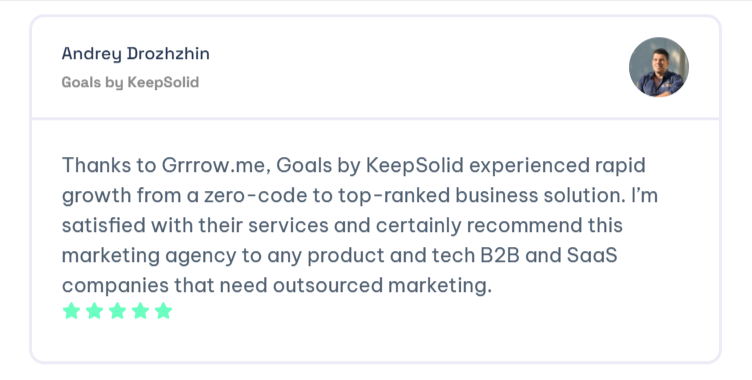The height and width of the screenshot is (380, 752).
Task: Click 'outsourced marketing' in the last line
Action: (x=382, y=286)
